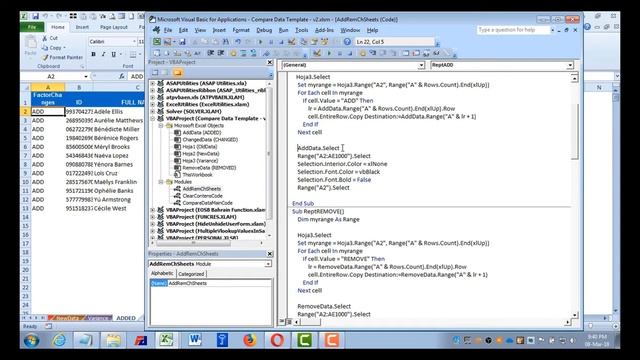Image resolution: width=640 pixels, height=360 pixels.
Task: Select RemoveData (REMOVED) sheet object
Action: click(205, 168)
